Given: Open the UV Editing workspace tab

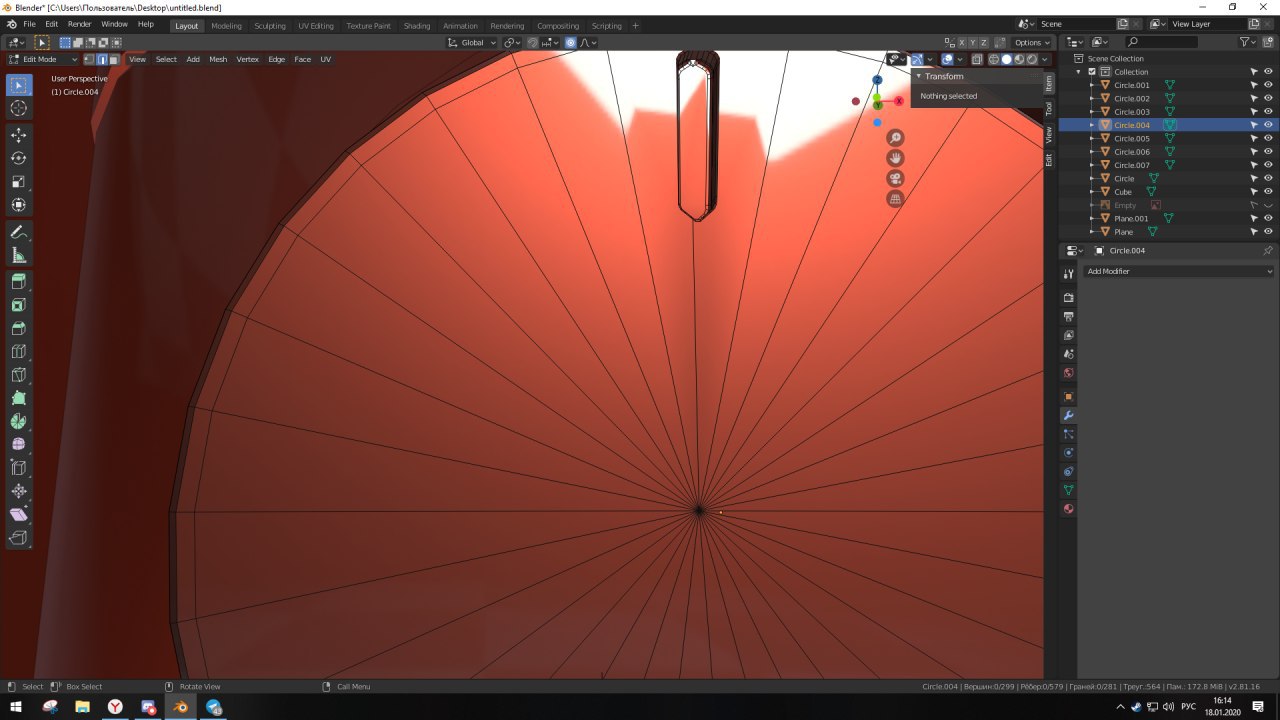Looking at the screenshot, I should coord(316,26).
